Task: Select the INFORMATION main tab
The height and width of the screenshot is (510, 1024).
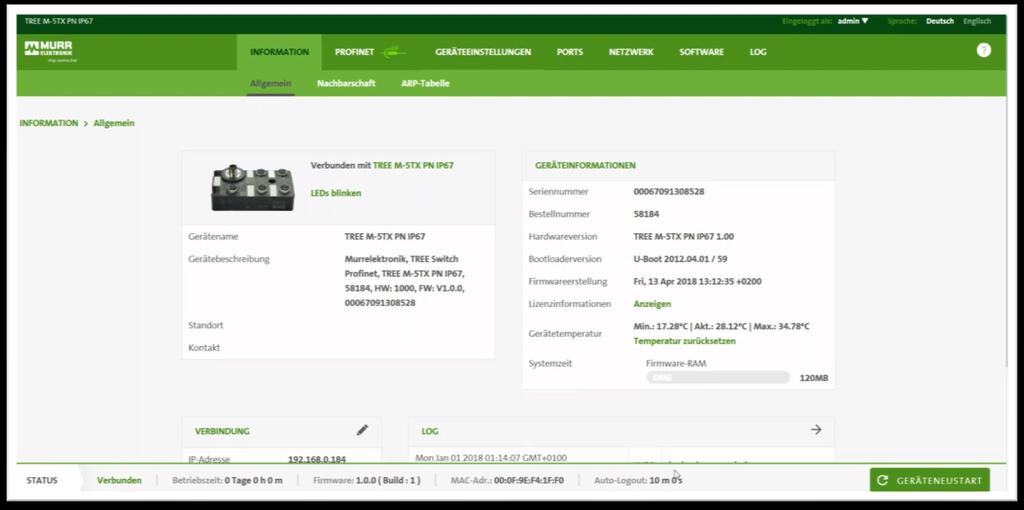Action: click(280, 52)
